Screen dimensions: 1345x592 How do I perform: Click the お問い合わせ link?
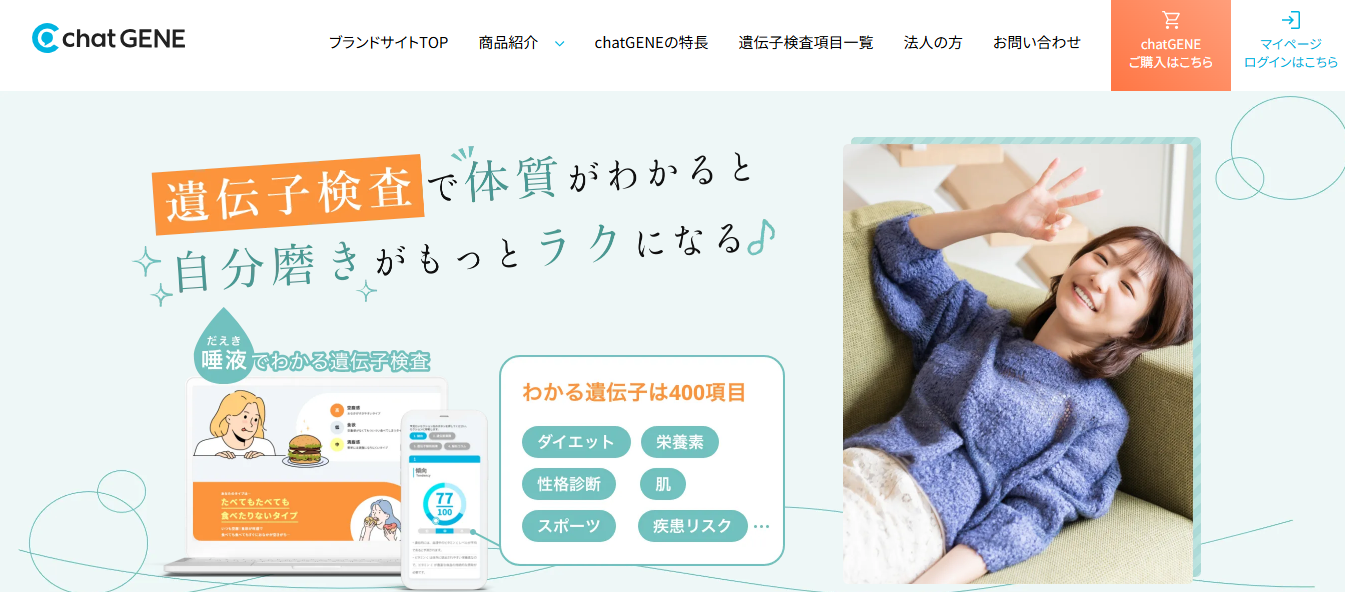(x=1037, y=42)
